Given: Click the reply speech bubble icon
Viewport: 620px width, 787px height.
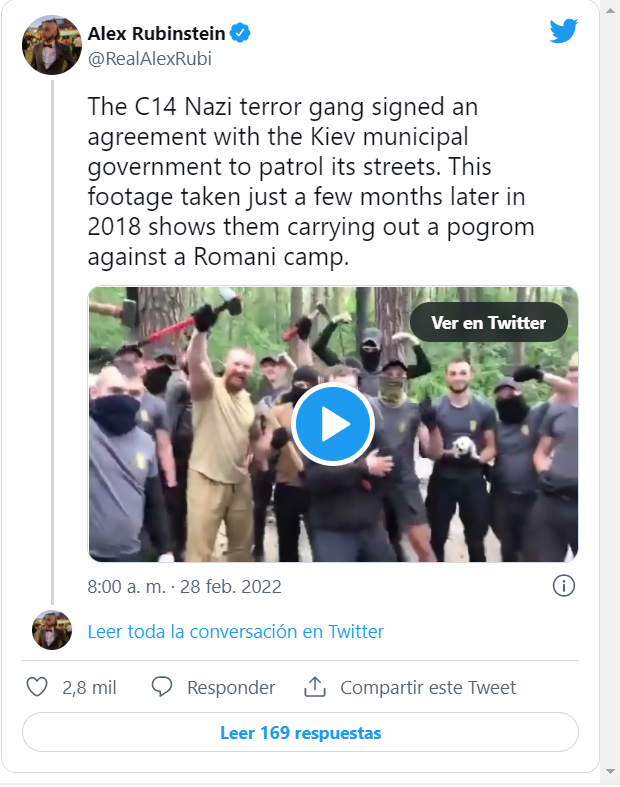Looking at the screenshot, I should (163, 687).
